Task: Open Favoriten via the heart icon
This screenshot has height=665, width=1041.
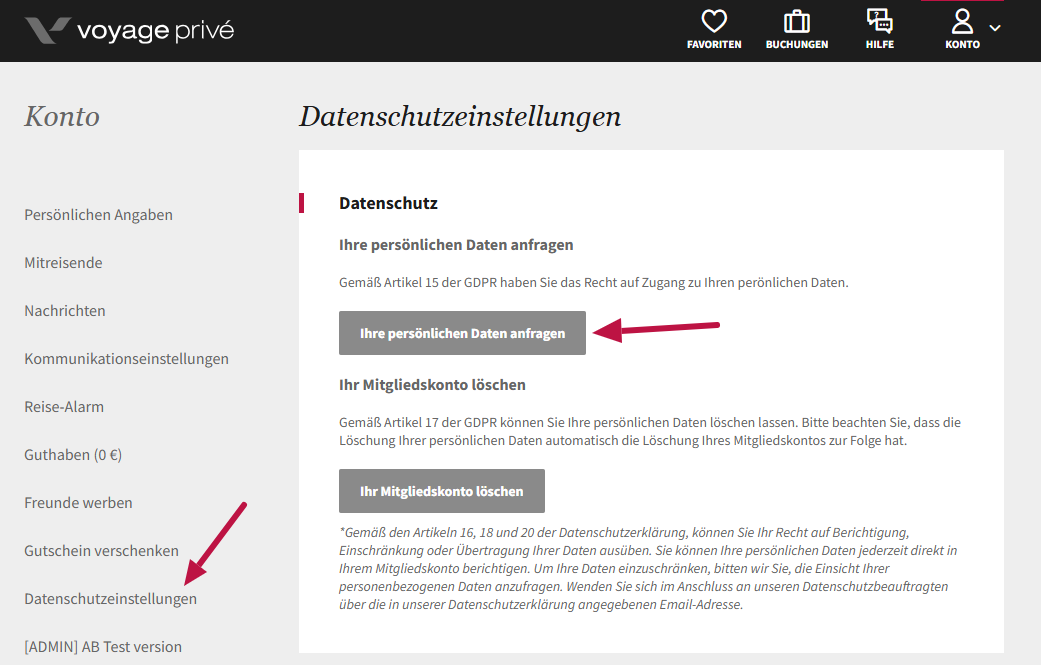Action: (714, 21)
